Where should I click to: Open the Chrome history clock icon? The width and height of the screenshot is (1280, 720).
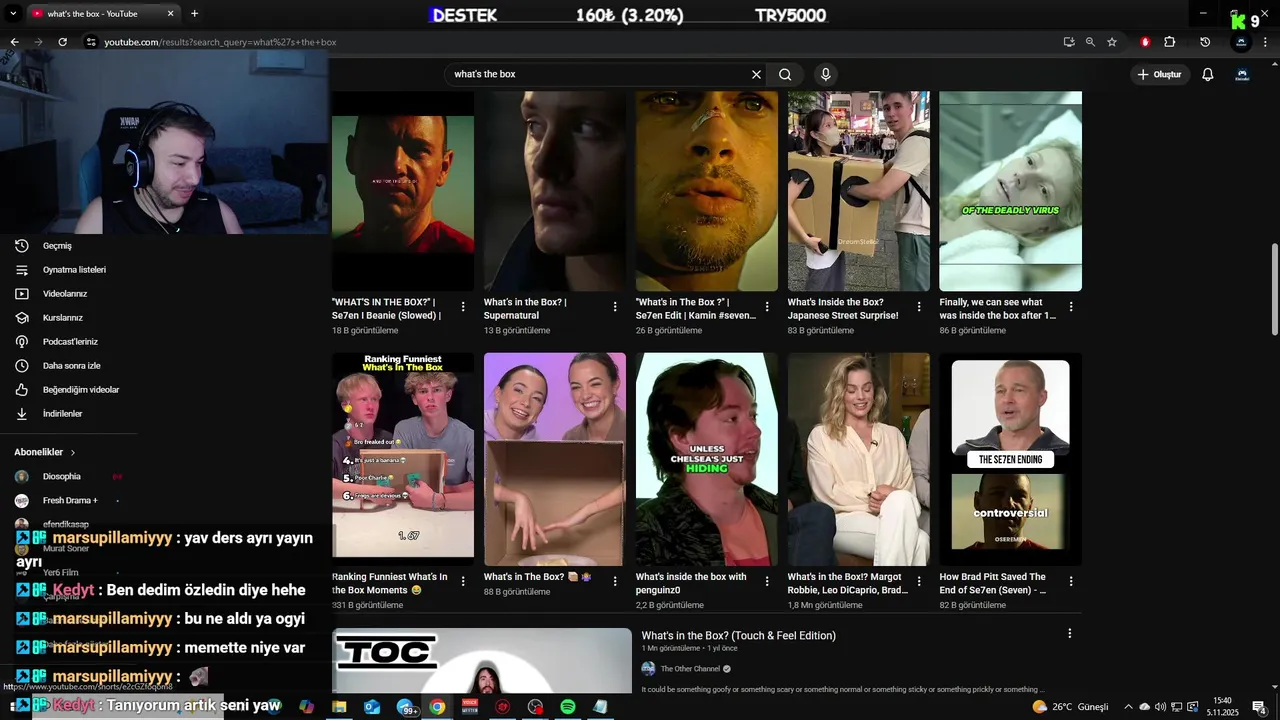pos(1205,42)
